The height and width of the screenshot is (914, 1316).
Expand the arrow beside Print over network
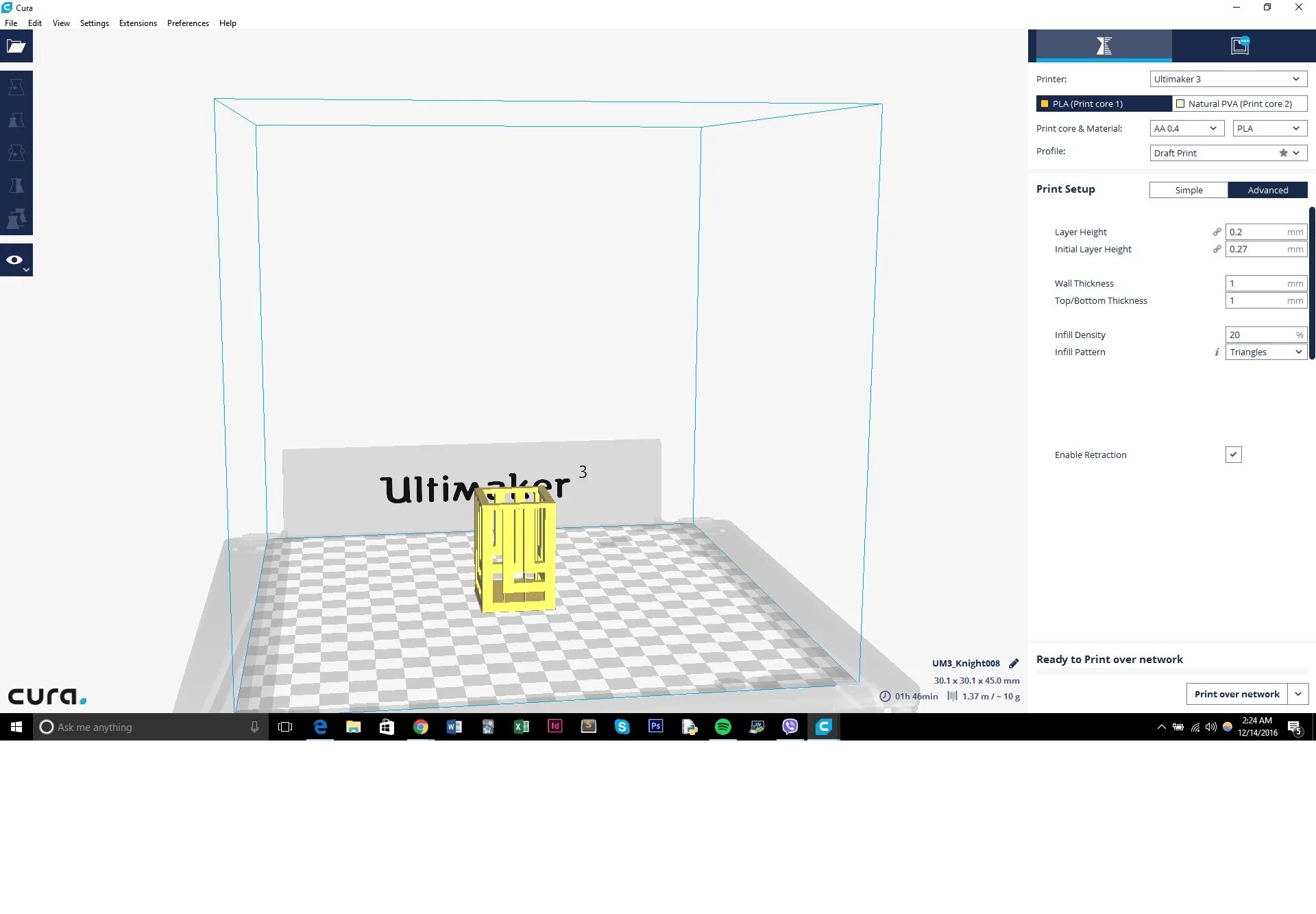(1298, 694)
